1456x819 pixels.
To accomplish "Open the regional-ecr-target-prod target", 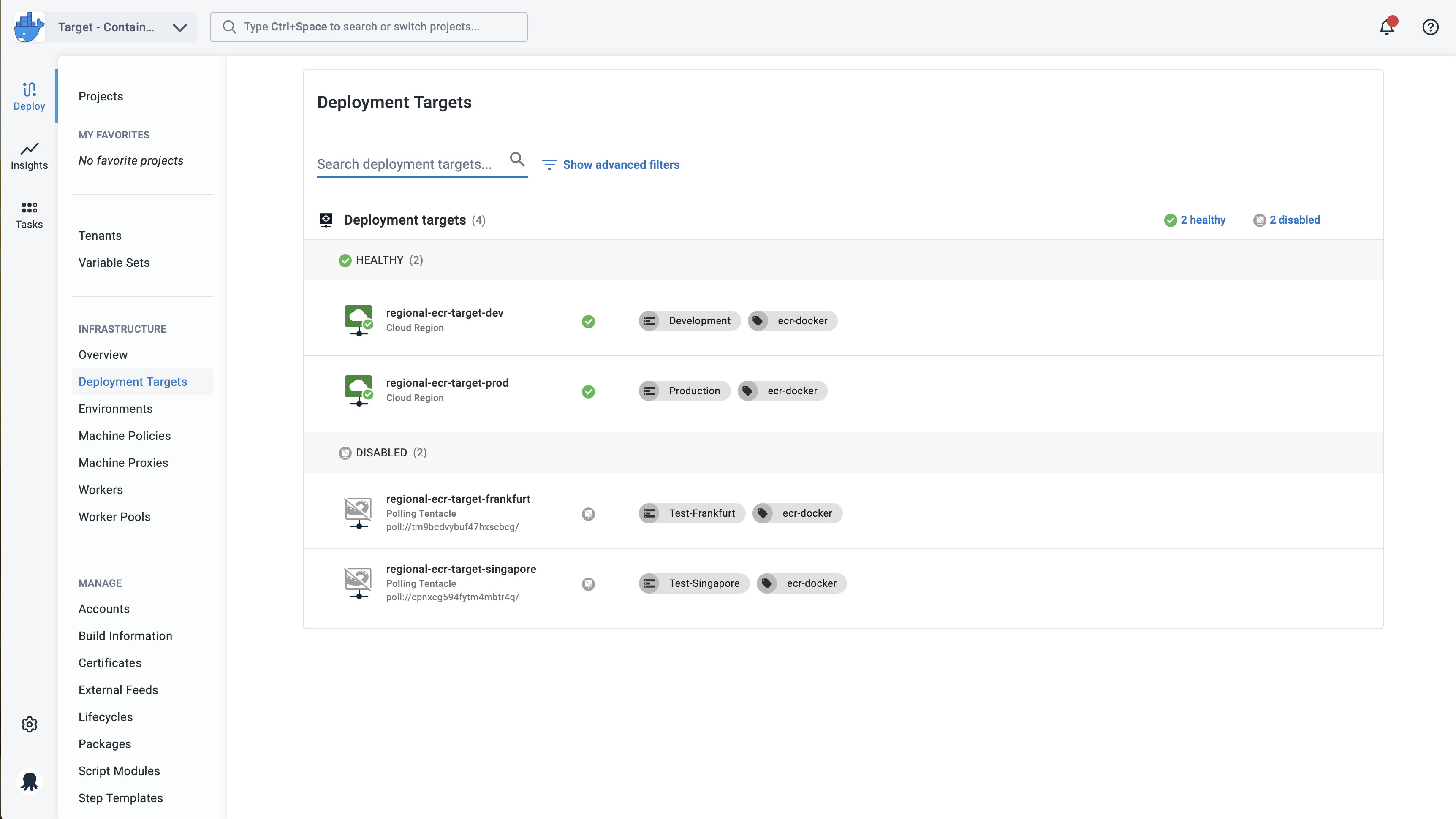I will 447,382.
